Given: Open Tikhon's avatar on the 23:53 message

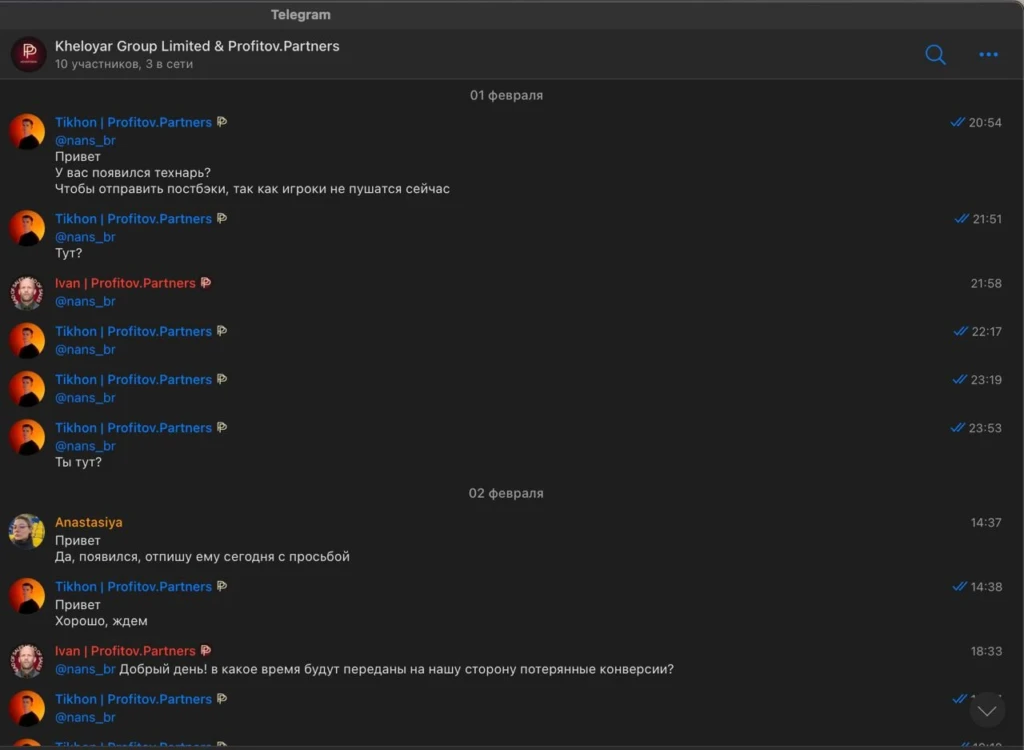Looking at the screenshot, I should pos(27,437).
